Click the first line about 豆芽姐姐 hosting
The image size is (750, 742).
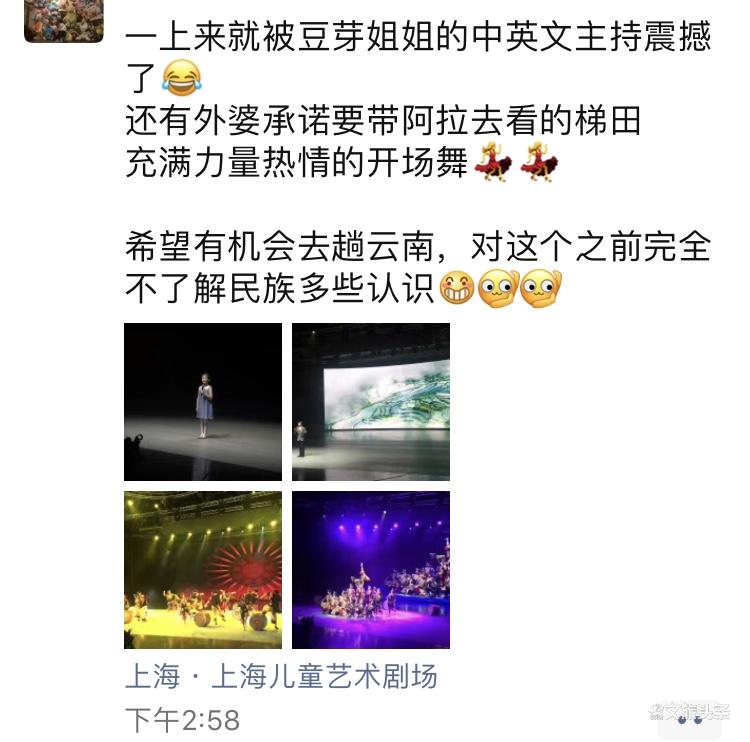[x=418, y=37]
